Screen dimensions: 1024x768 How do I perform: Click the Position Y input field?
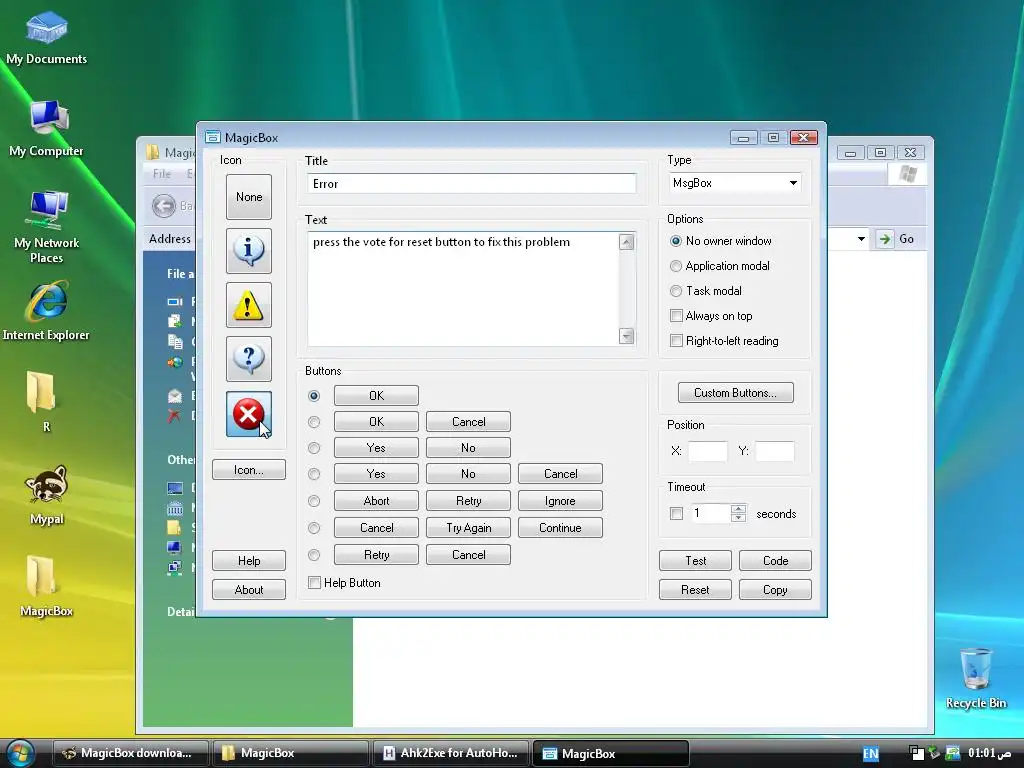pos(775,451)
